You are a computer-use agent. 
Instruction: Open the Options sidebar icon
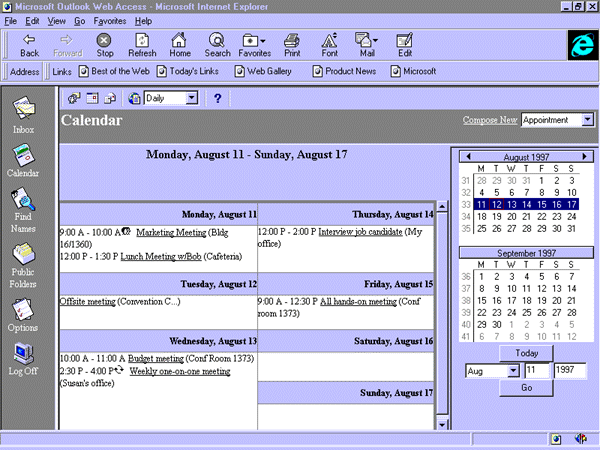click(23, 312)
